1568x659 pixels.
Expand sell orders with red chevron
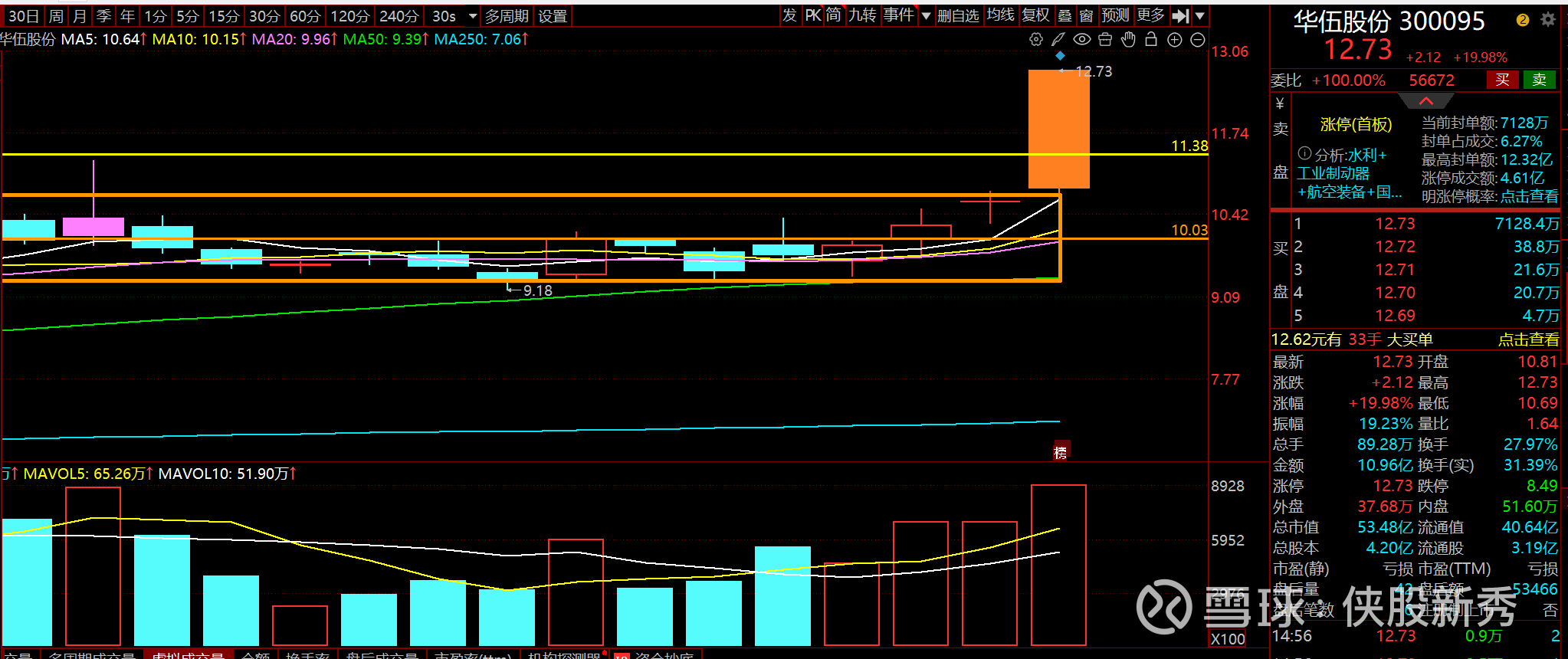(1425, 101)
